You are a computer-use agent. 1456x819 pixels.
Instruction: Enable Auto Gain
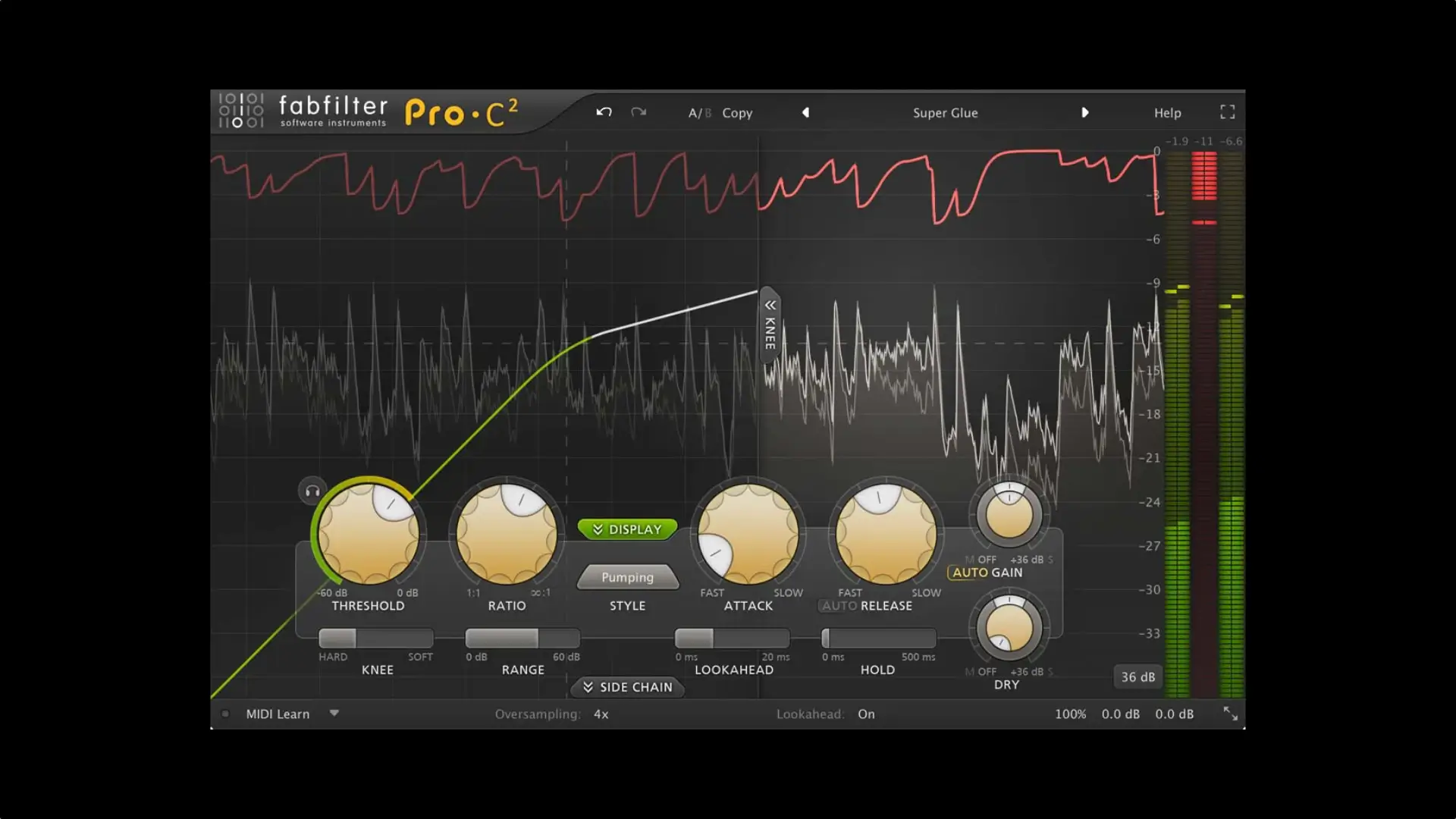point(972,573)
